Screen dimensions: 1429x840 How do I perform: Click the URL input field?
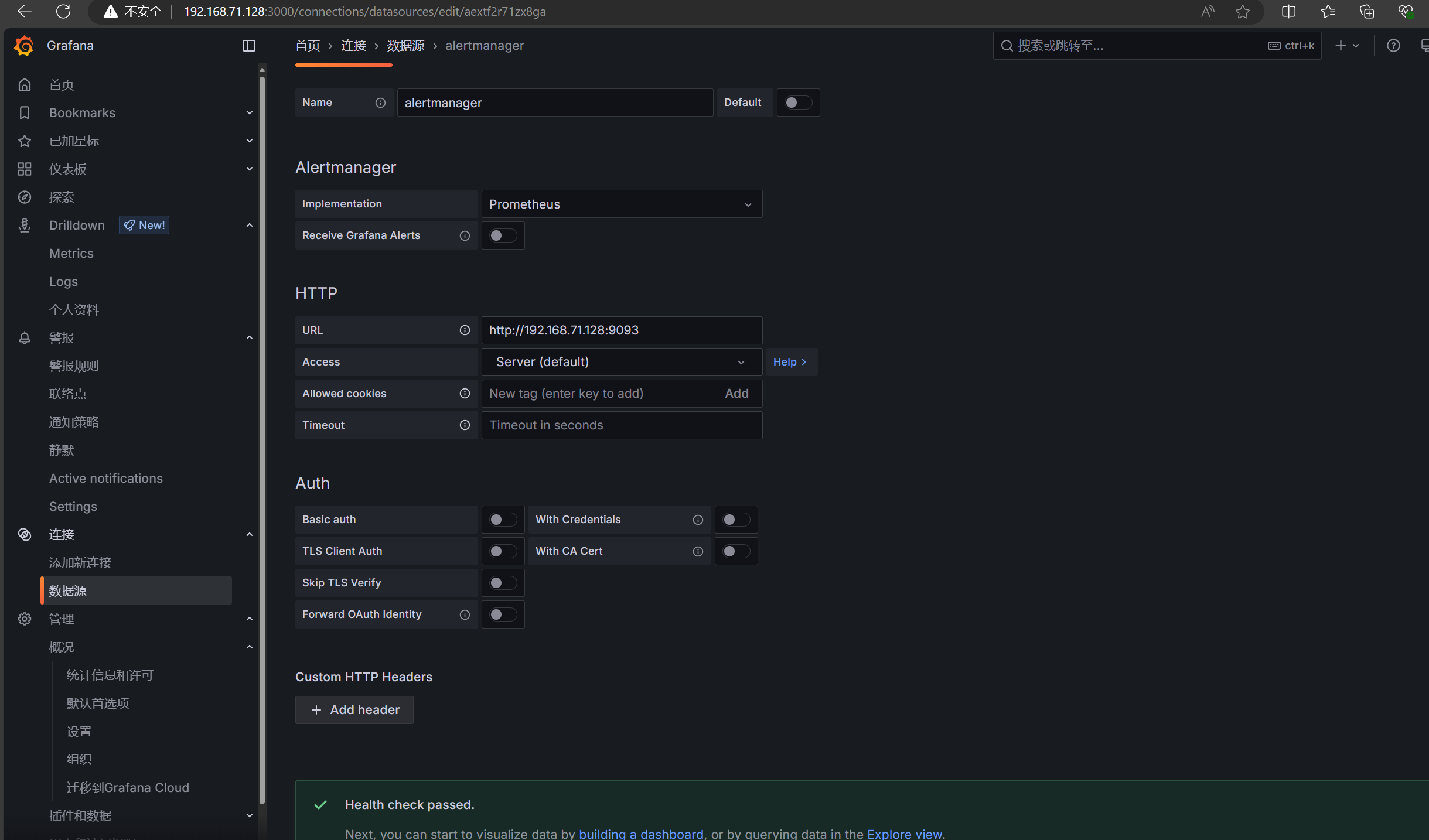[x=622, y=330]
